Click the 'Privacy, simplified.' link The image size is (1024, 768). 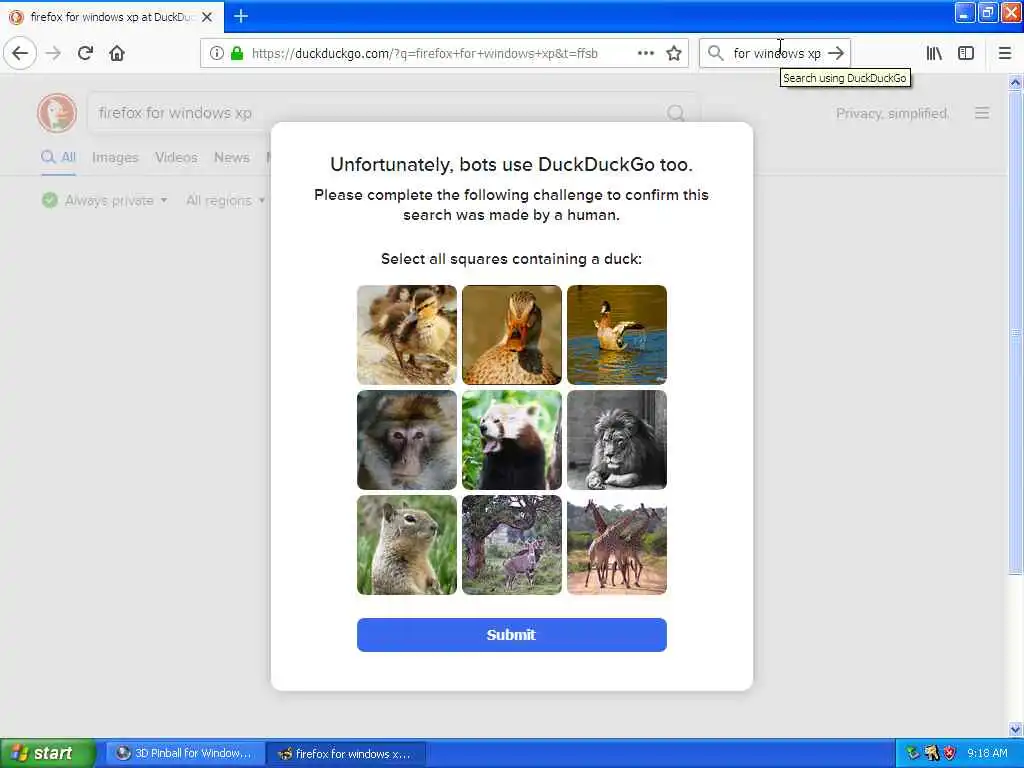[892, 114]
